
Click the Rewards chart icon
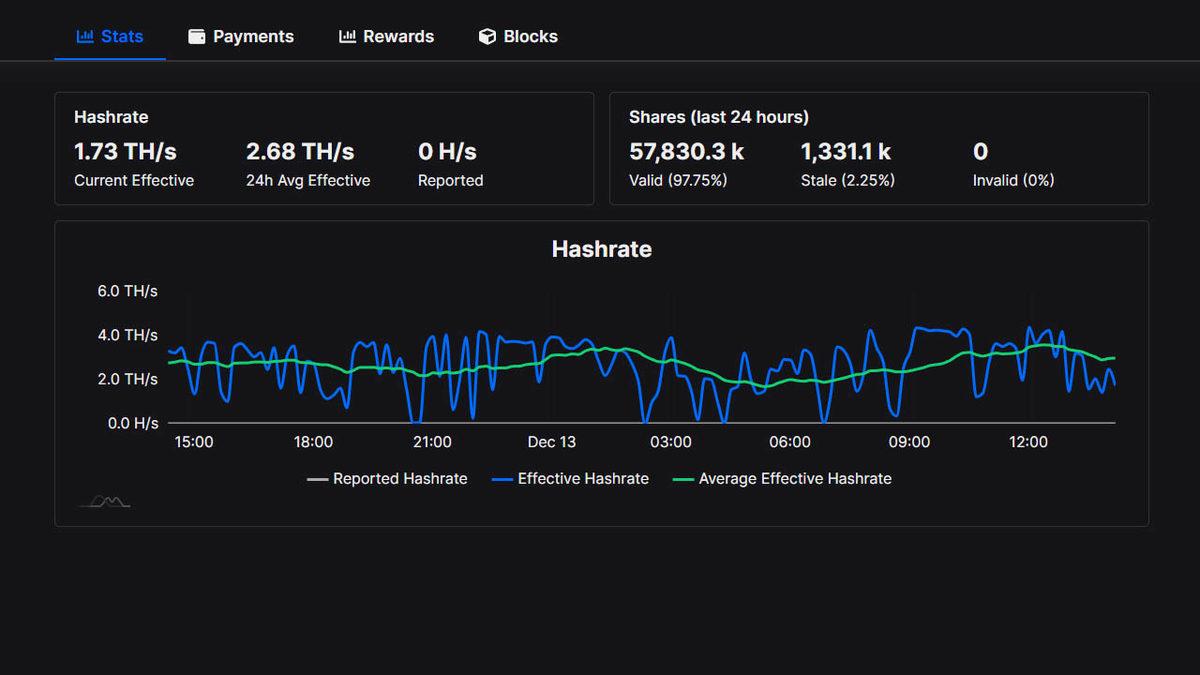(347, 36)
